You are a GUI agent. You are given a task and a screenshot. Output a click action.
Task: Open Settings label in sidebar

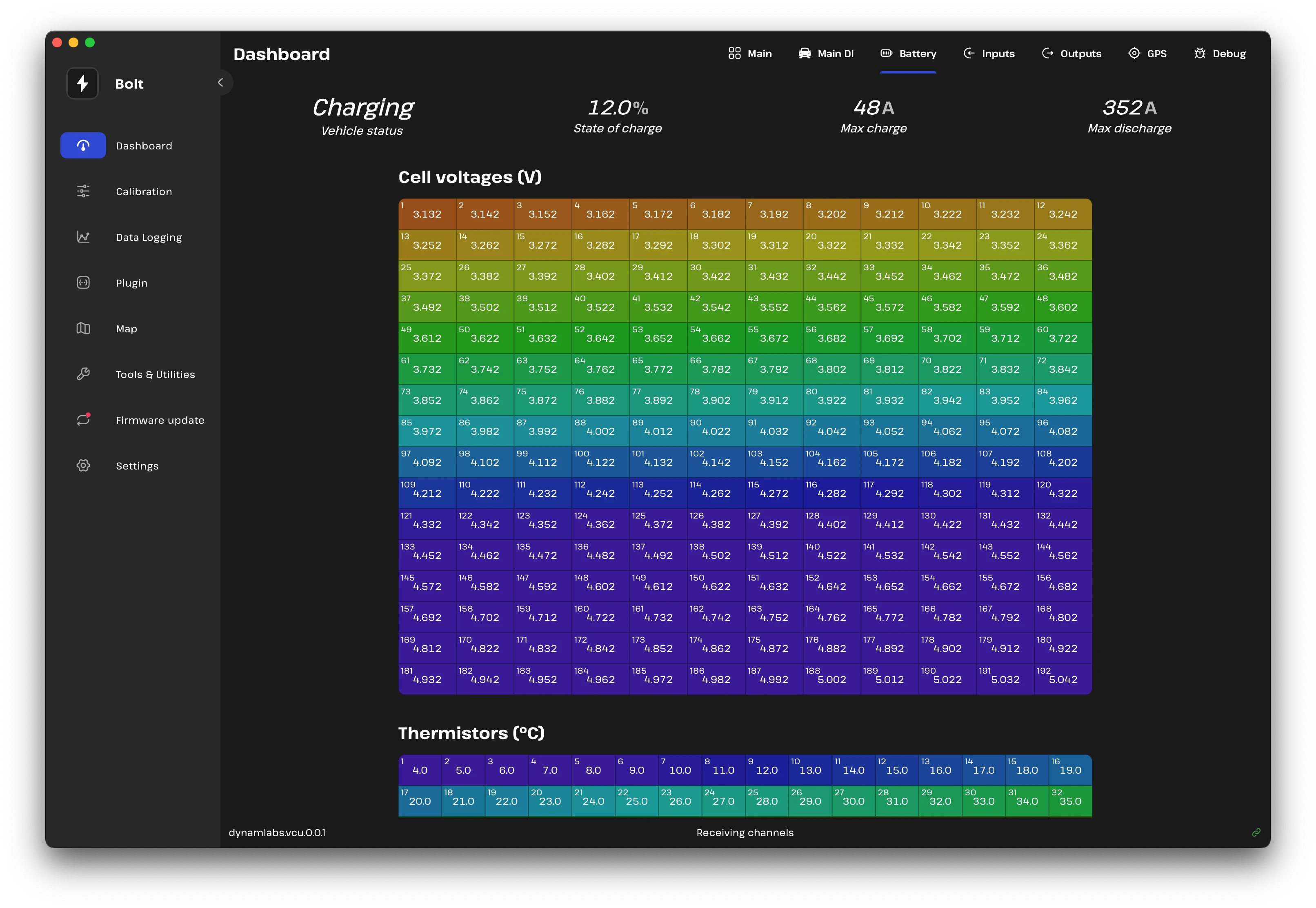click(x=137, y=466)
